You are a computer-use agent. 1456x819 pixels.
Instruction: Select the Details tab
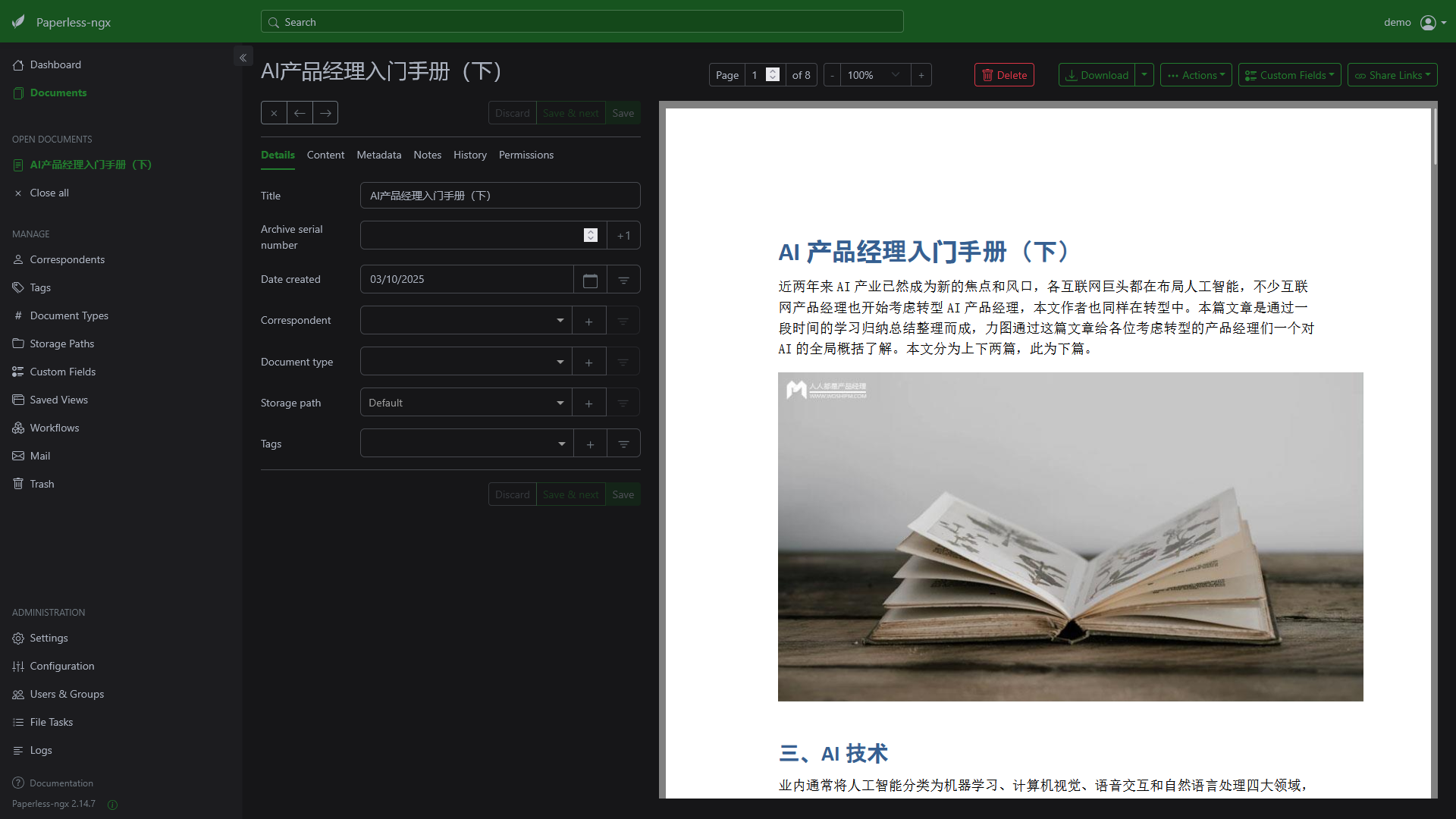pos(278,155)
